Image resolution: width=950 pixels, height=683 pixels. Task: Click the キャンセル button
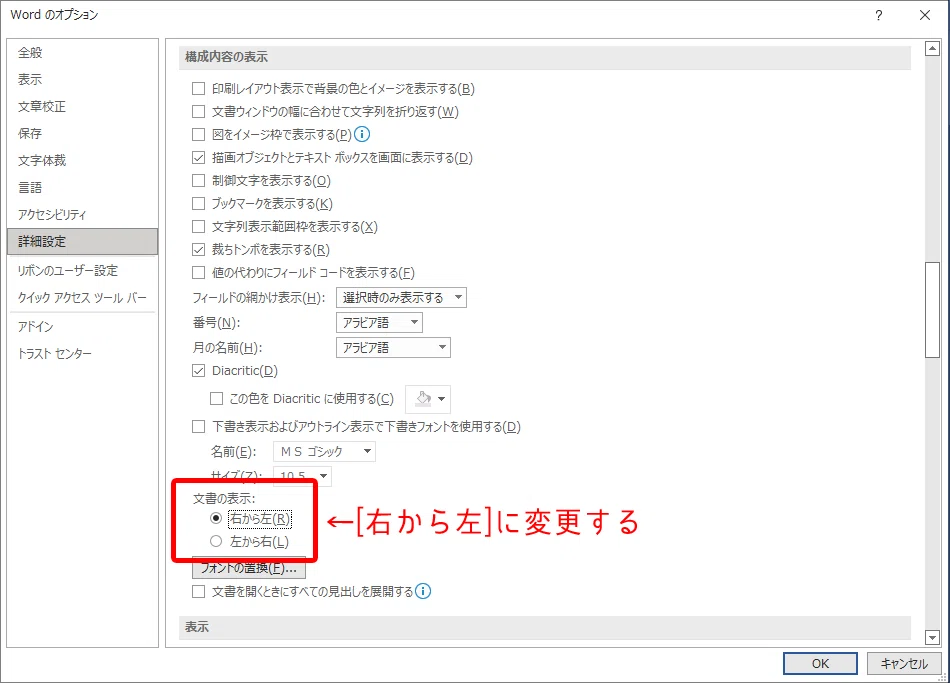pos(904,664)
